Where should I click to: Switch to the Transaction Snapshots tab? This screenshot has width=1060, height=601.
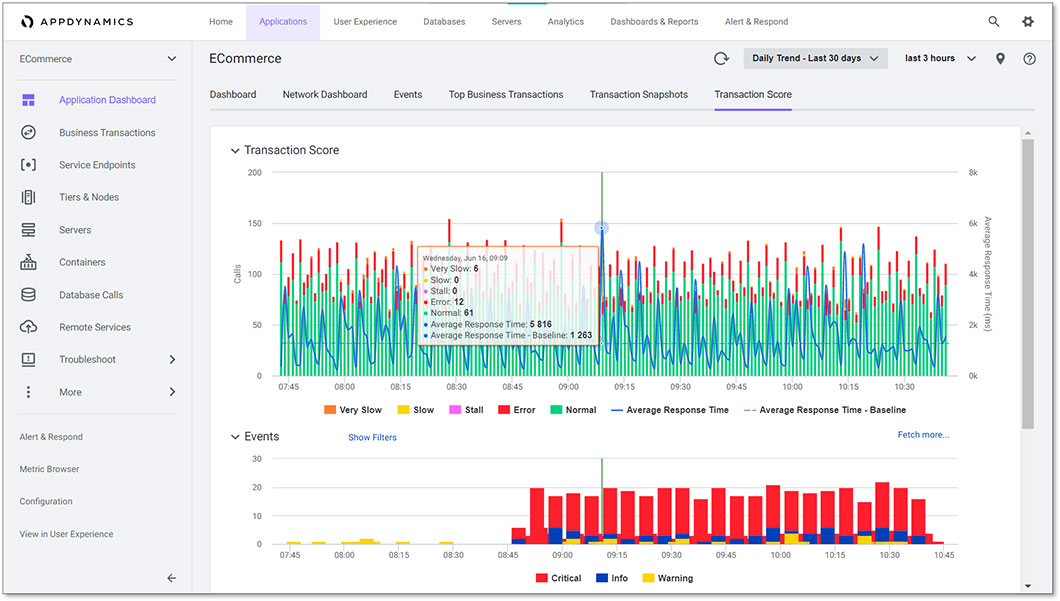[638, 94]
